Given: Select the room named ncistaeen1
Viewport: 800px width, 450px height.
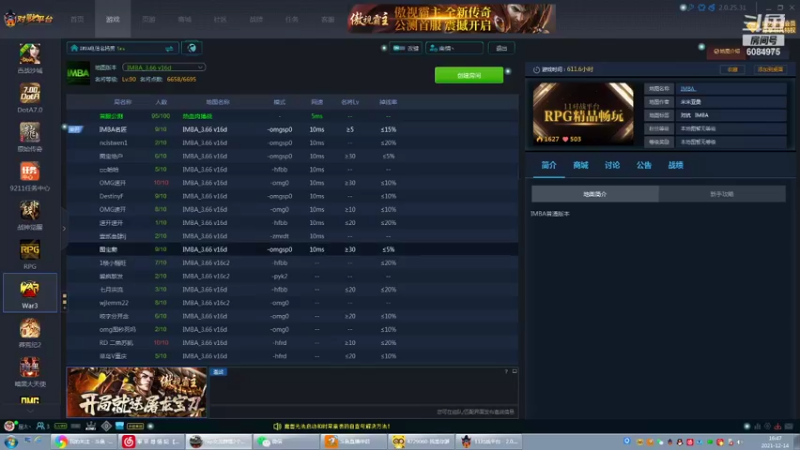Looking at the screenshot, I should click(113, 143).
